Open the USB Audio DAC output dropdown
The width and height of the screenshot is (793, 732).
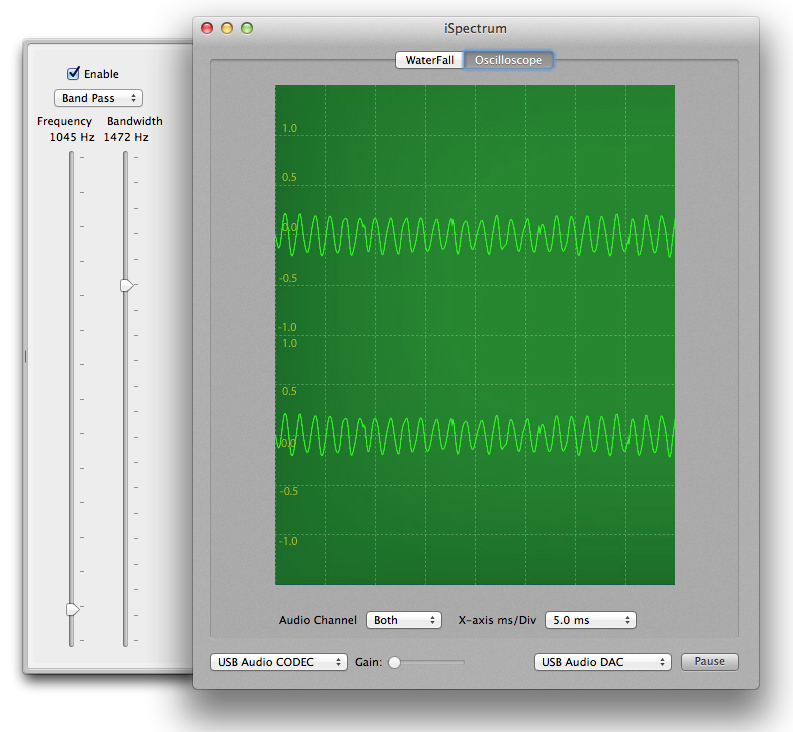pyautogui.click(x=603, y=662)
